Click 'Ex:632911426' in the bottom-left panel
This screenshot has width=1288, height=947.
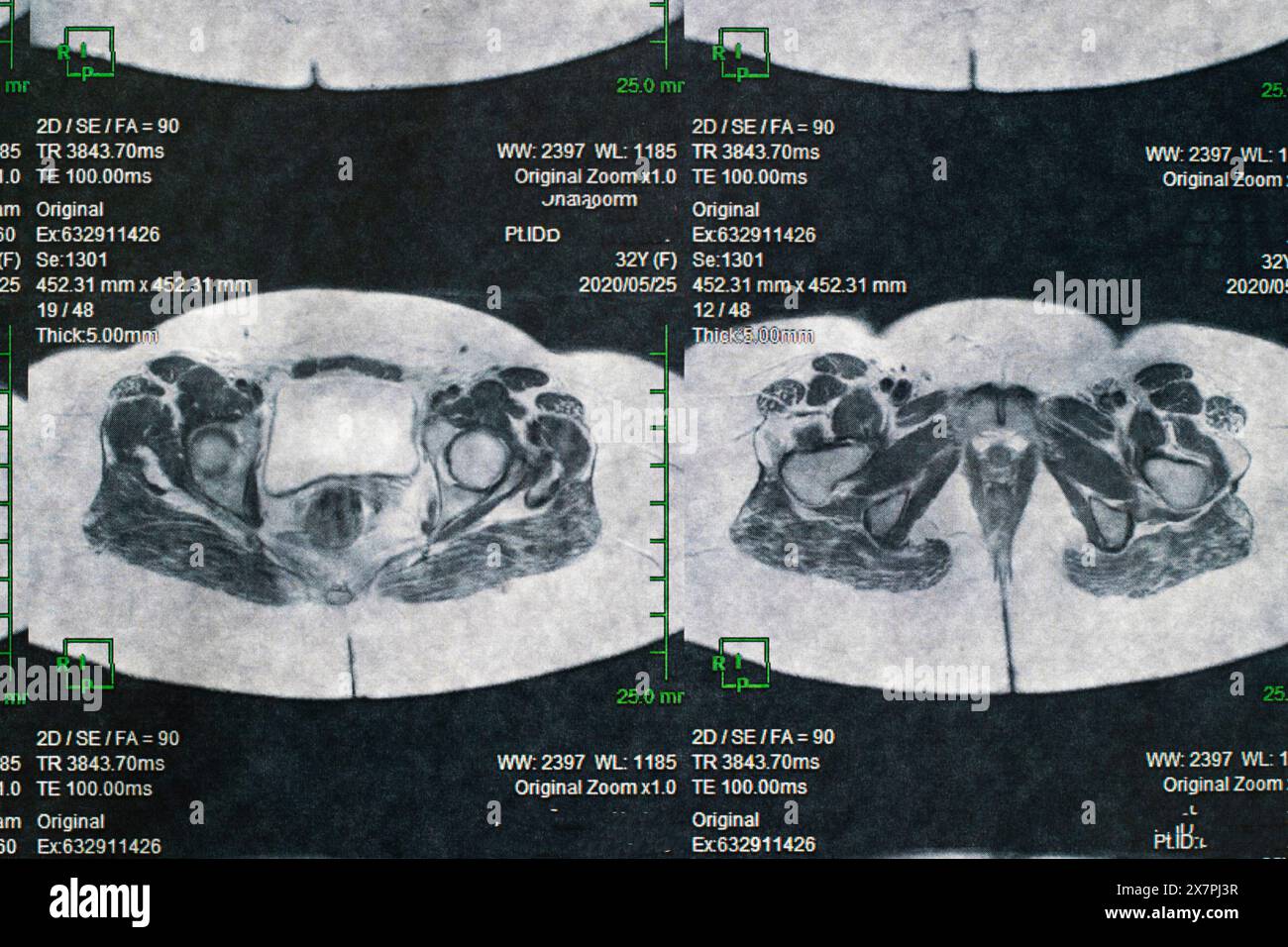(x=98, y=847)
